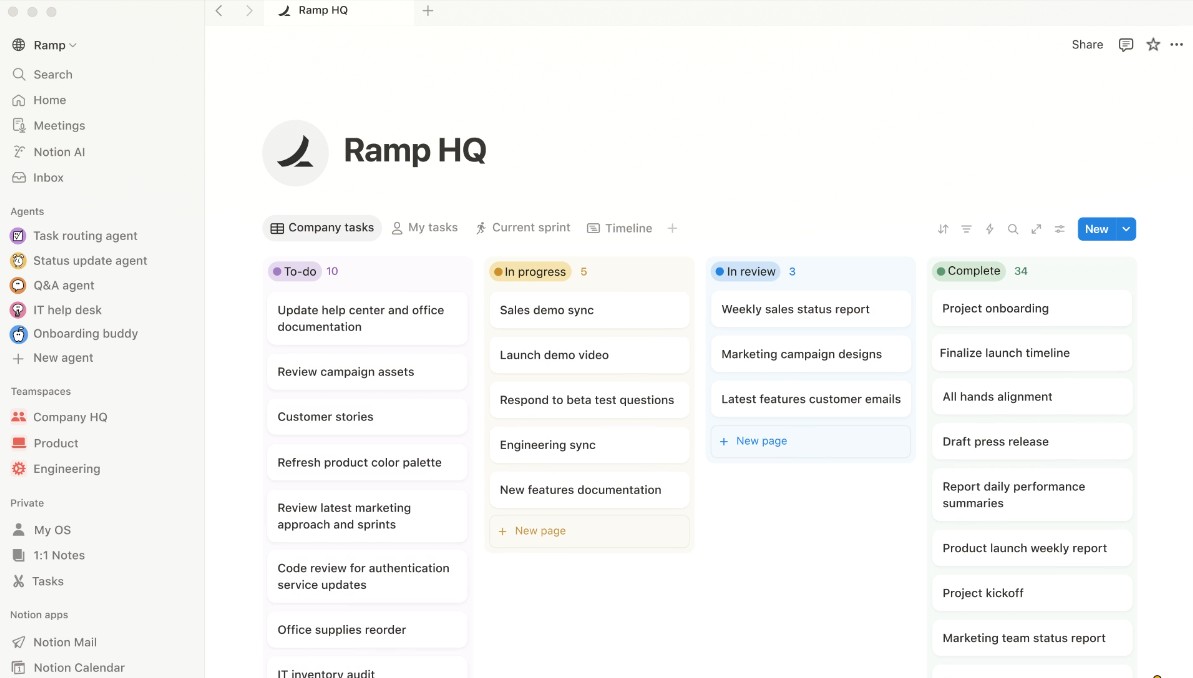Open a new tab with plus button

coord(428,11)
